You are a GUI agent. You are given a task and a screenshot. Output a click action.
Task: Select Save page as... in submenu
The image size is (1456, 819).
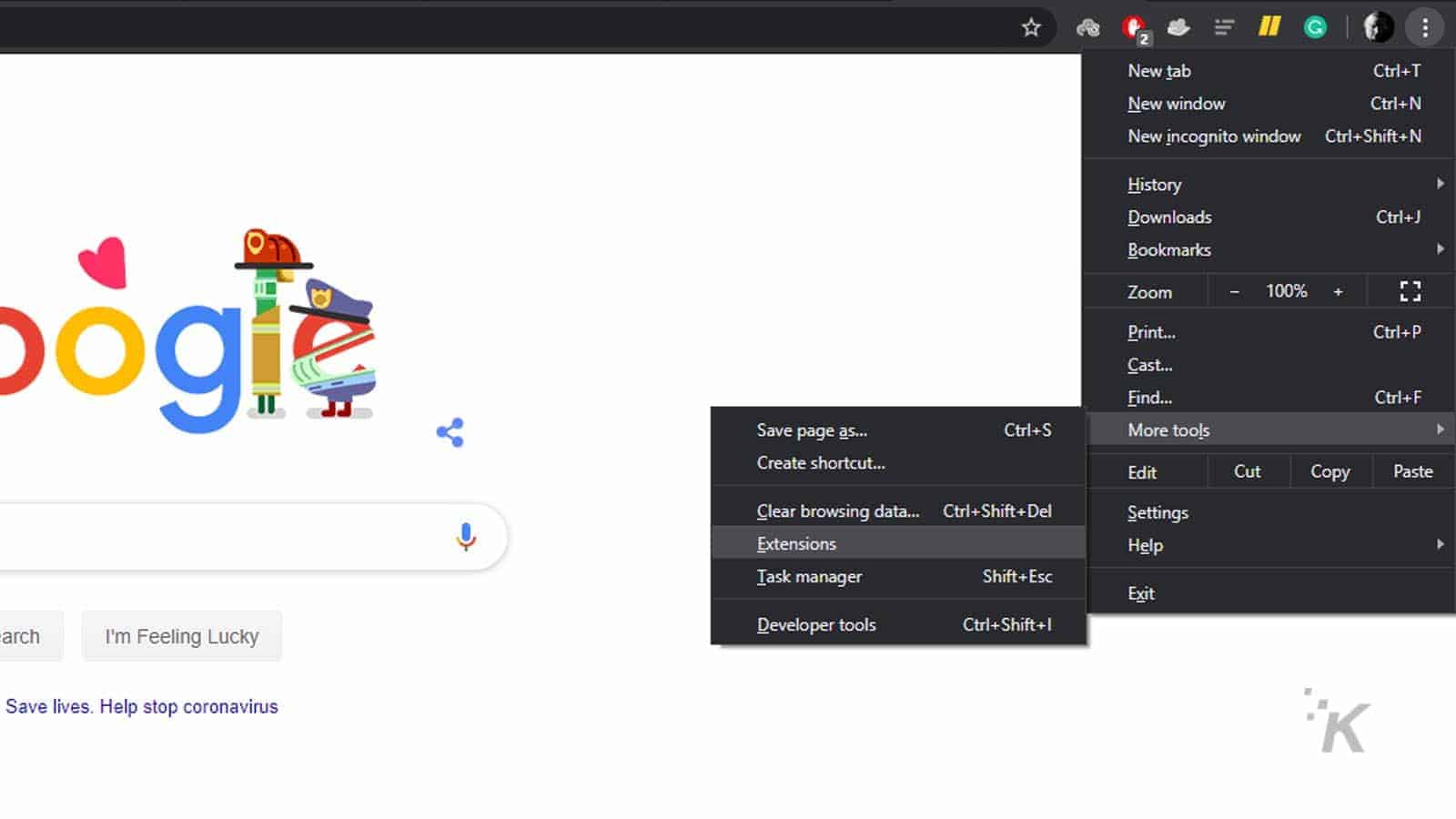pyautogui.click(x=898, y=430)
